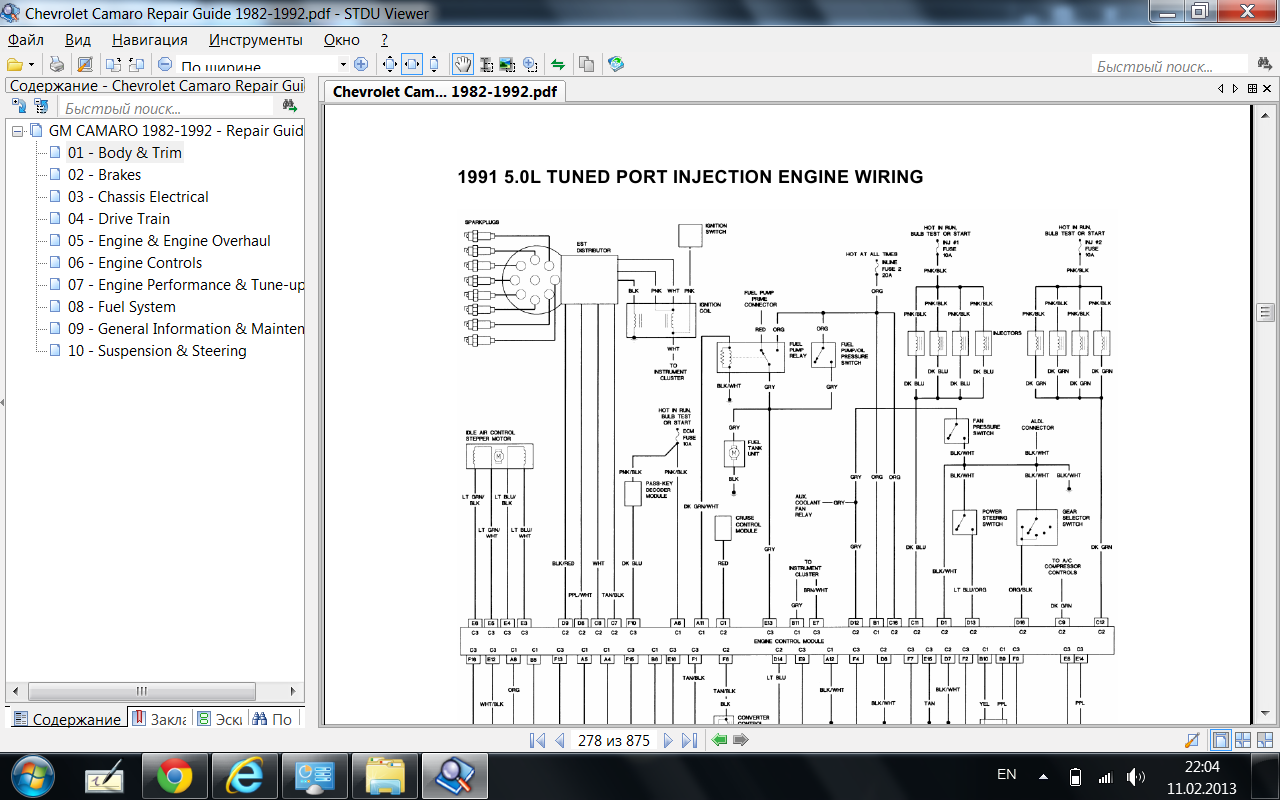Click the sync contents icon in sidebar toolbar
The width and height of the screenshot is (1280, 800).
pos(19,106)
